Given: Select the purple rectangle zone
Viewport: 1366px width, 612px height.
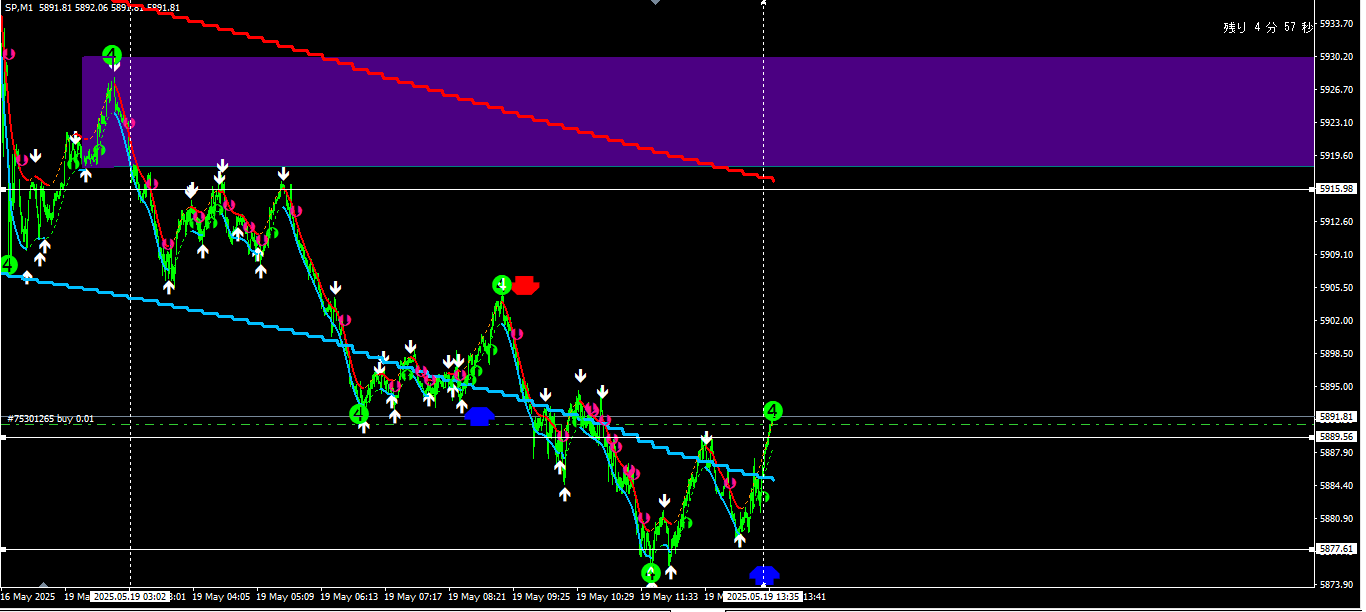Looking at the screenshot, I should (x=697, y=111).
